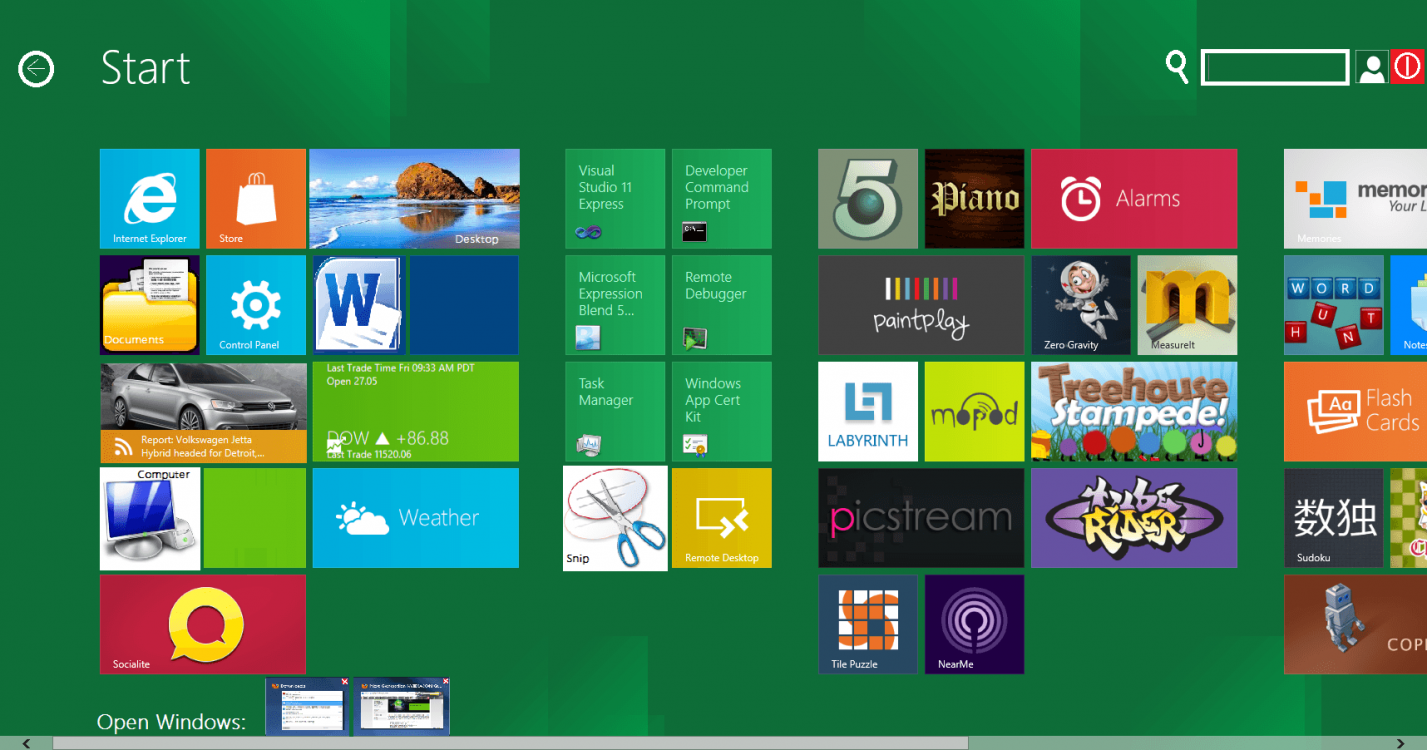
Task: Open the Memories tile
Action: pos(1355,199)
